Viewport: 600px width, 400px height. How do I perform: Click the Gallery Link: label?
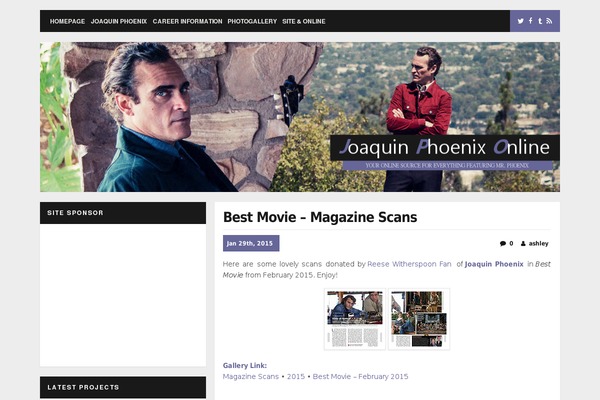click(245, 366)
